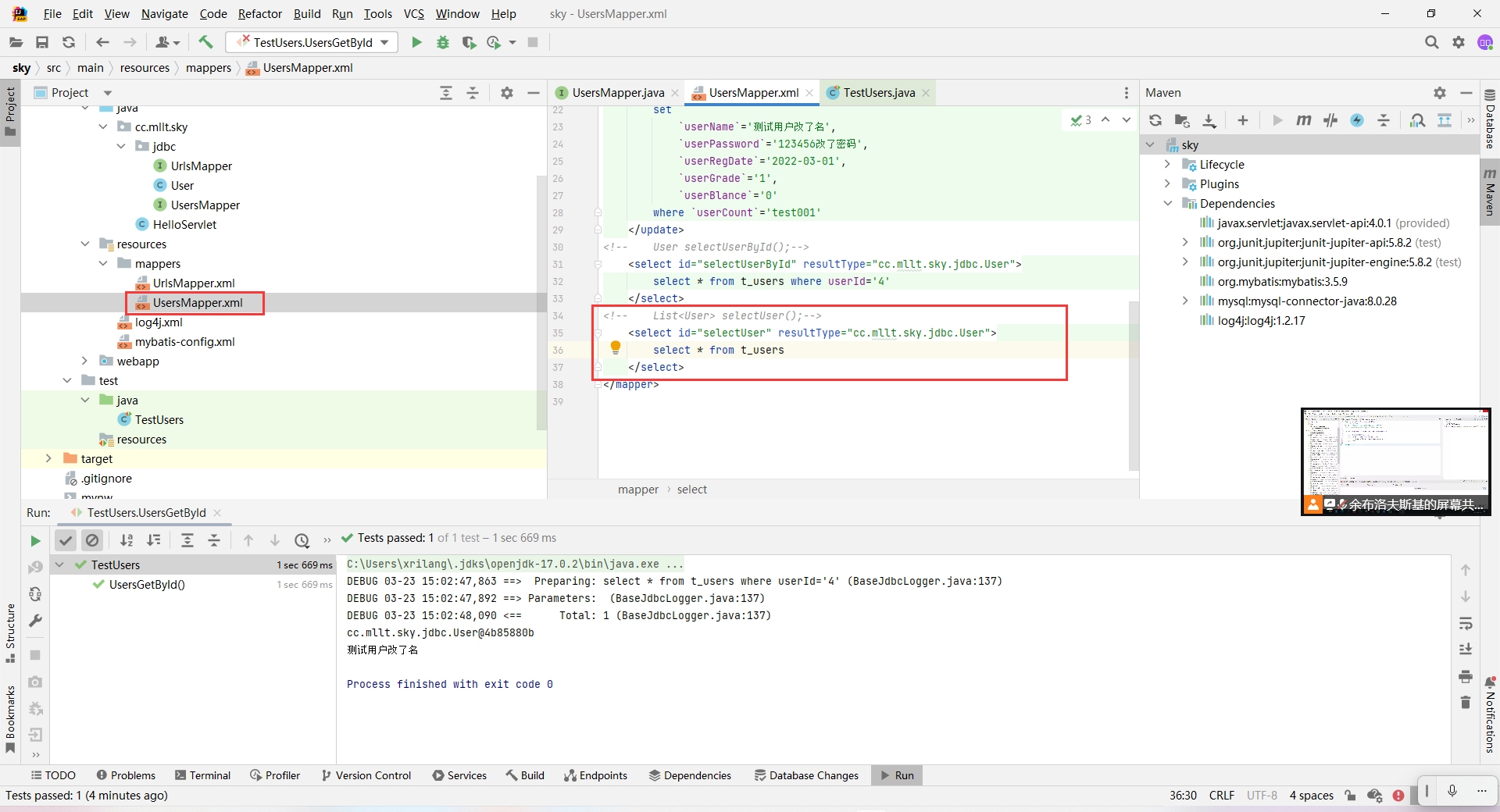Open the CRLF line separator selector
The width and height of the screenshot is (1500, 812).
[1221, 795]
